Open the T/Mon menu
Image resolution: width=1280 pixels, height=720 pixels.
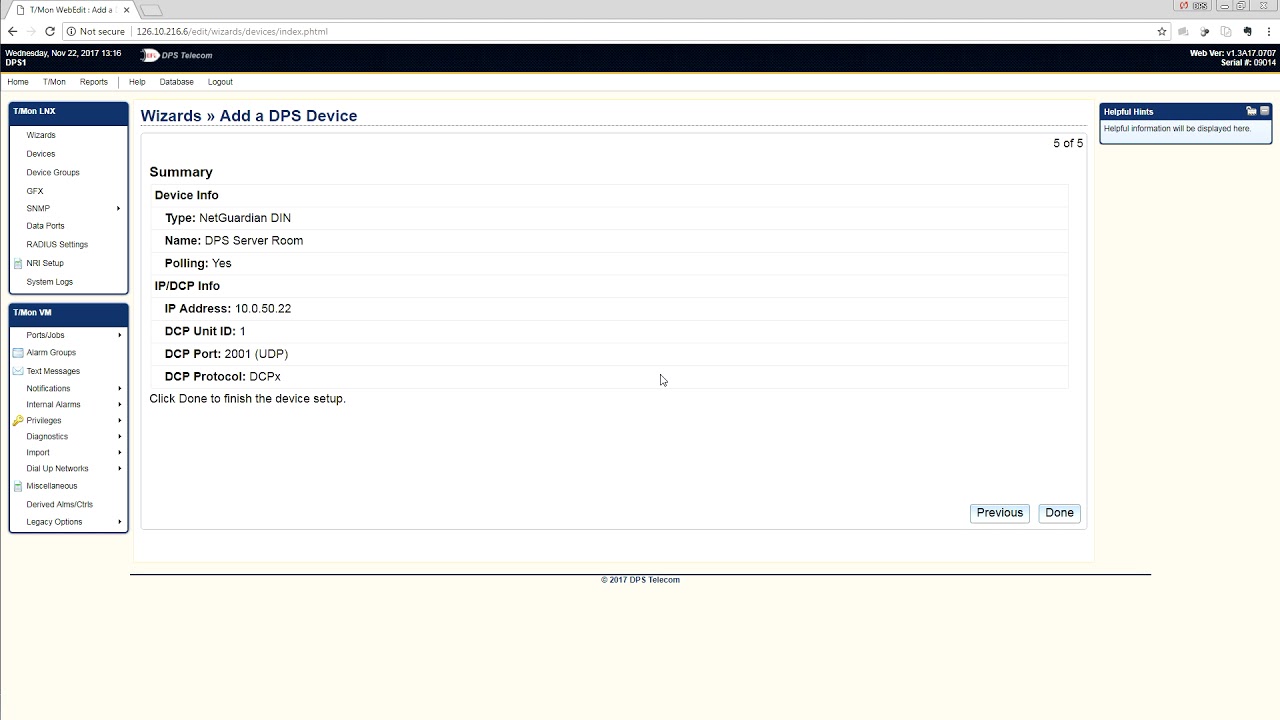click(x=54, y=82)
